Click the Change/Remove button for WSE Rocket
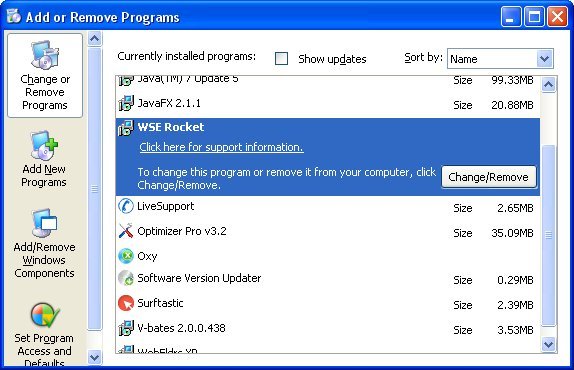This screenshot has height=370, width=574. click(488, 177)
